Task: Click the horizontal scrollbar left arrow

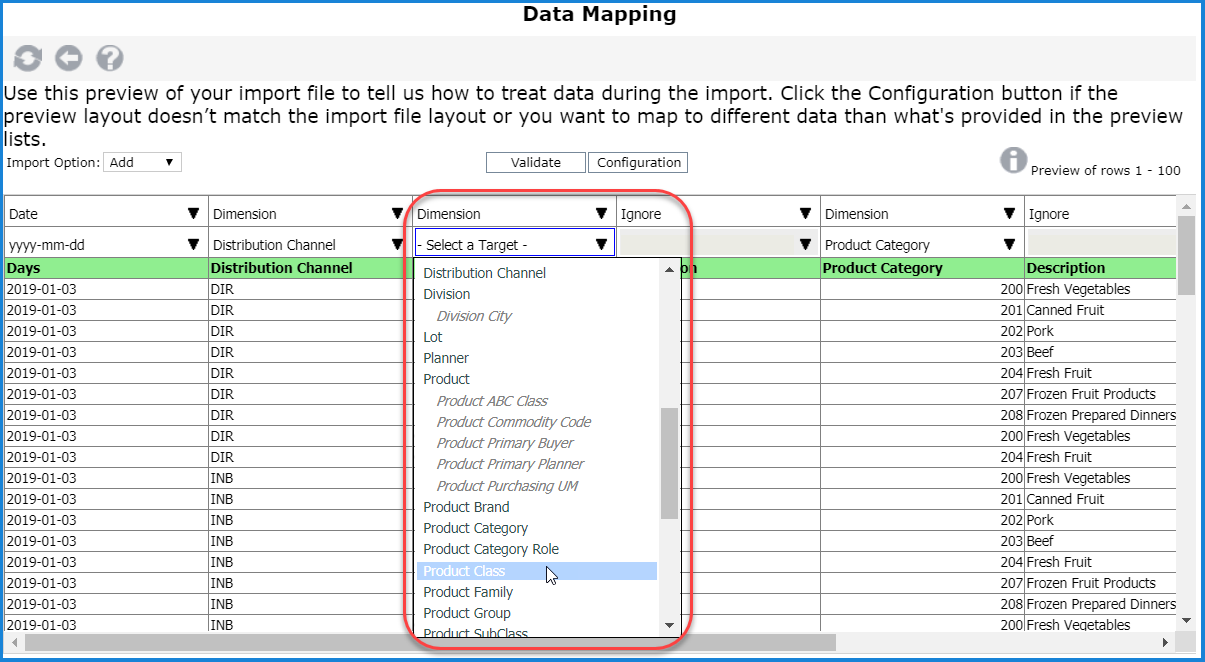Action: [14, 642]
